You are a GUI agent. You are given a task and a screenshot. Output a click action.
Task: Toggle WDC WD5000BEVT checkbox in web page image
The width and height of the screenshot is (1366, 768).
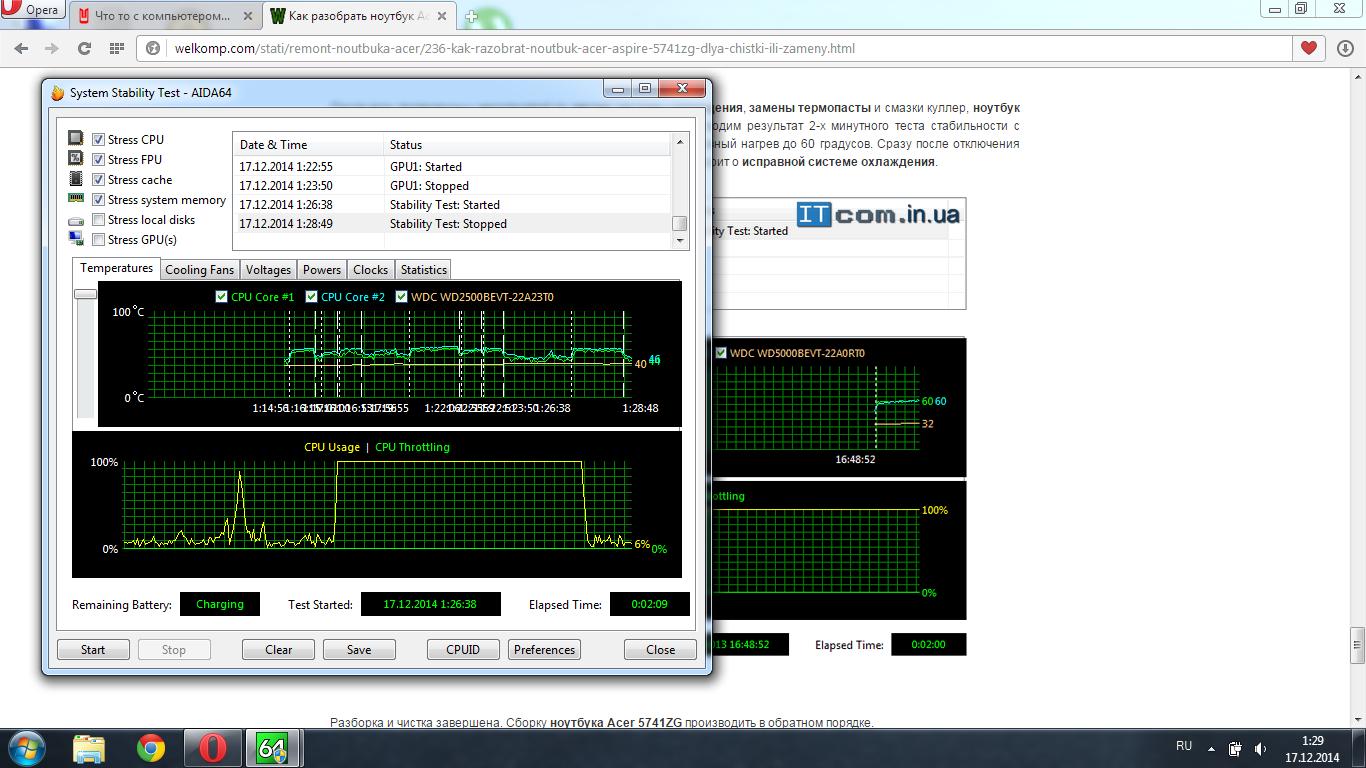[x=722, y=353]
